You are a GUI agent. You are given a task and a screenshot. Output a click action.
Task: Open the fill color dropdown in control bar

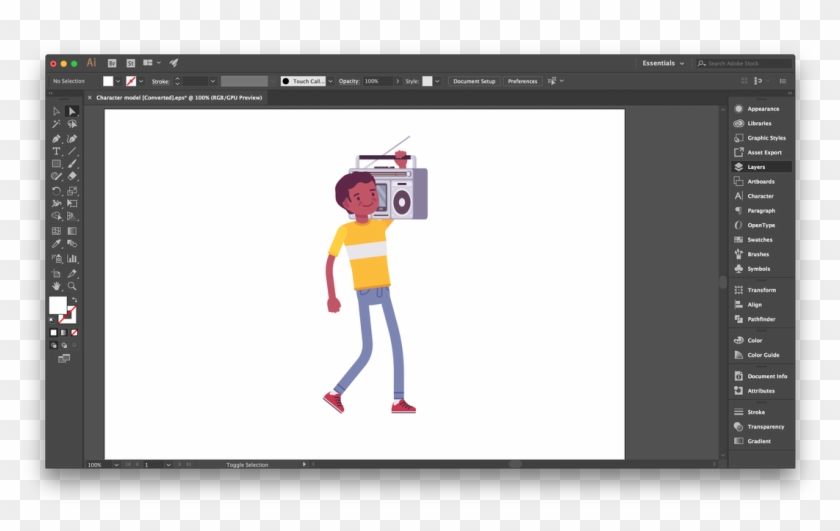[x=118, y=81]
